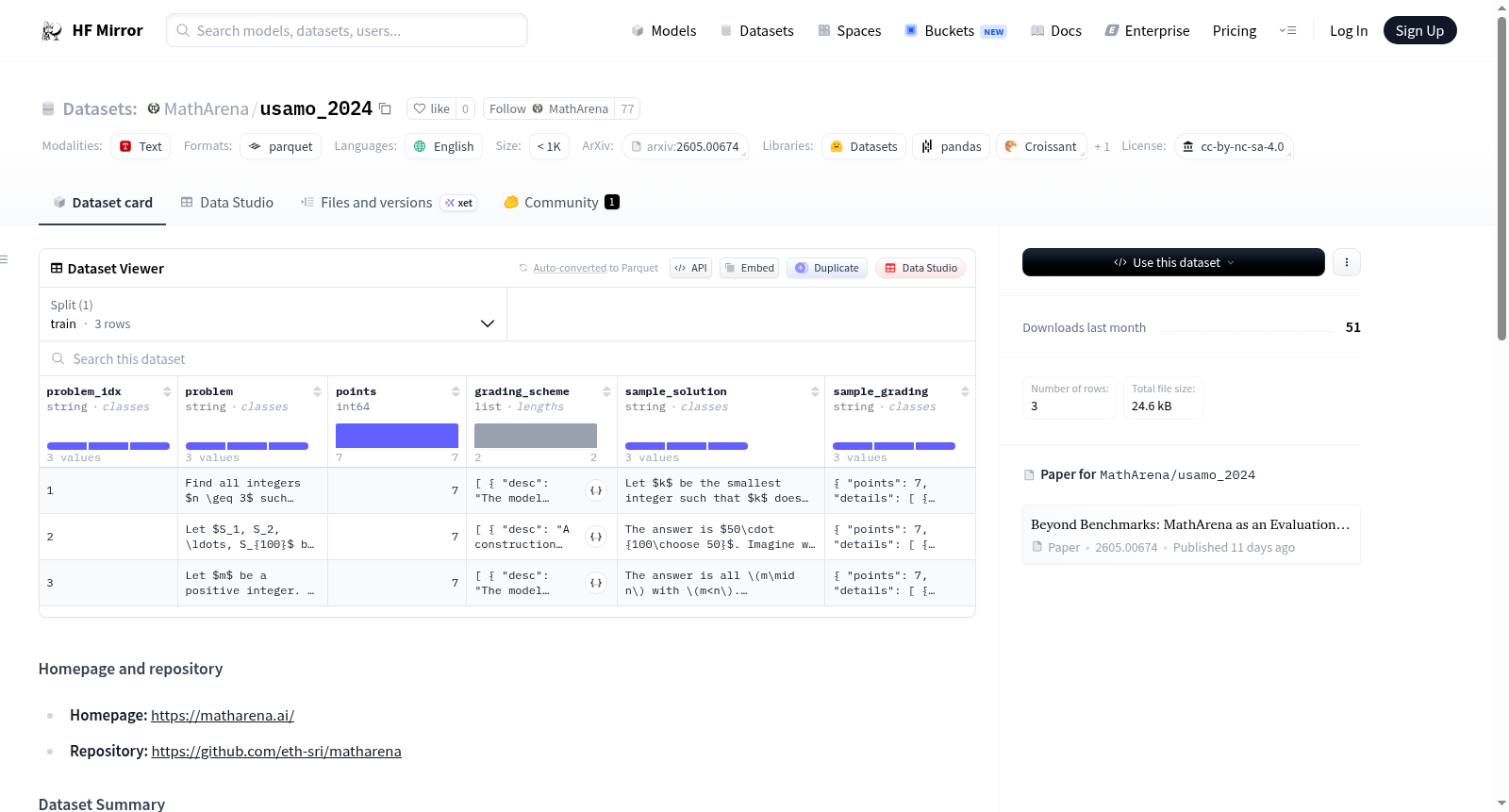Sort the grading_scheme column

click(606, 391)
